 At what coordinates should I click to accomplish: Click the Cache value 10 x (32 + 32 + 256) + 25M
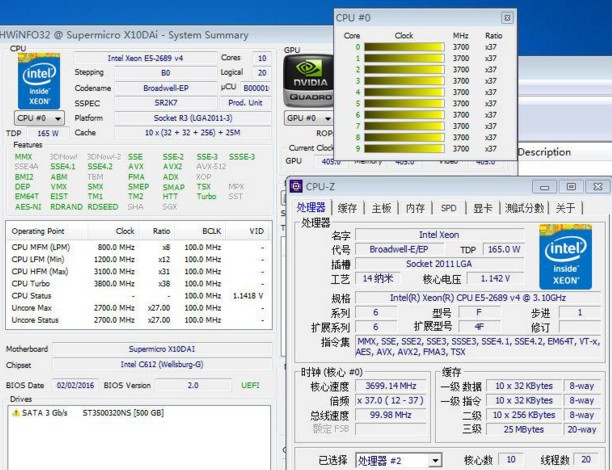193,133
